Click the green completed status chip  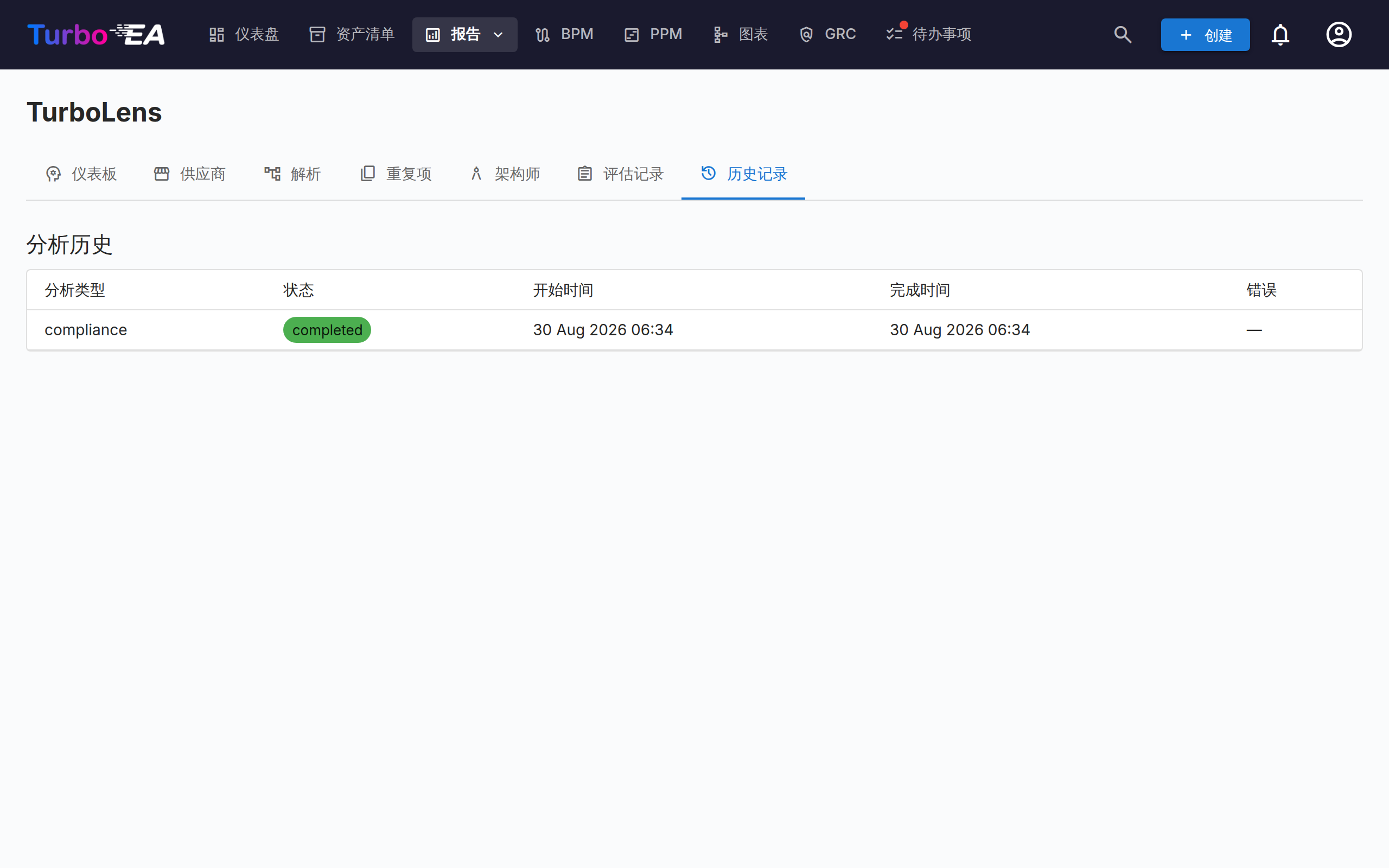327,330
